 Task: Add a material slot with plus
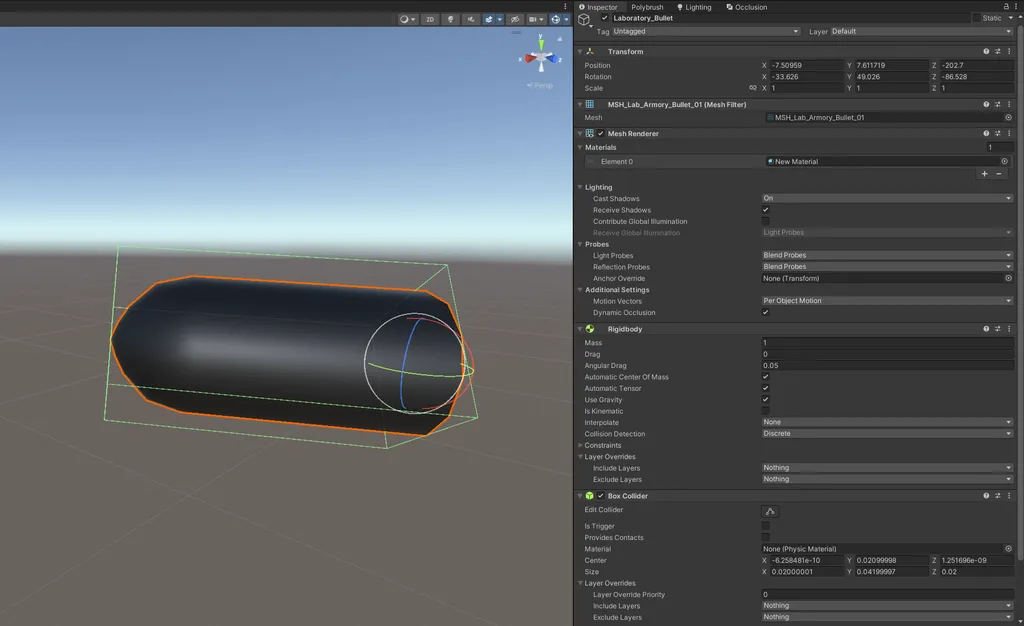(985, 174)
